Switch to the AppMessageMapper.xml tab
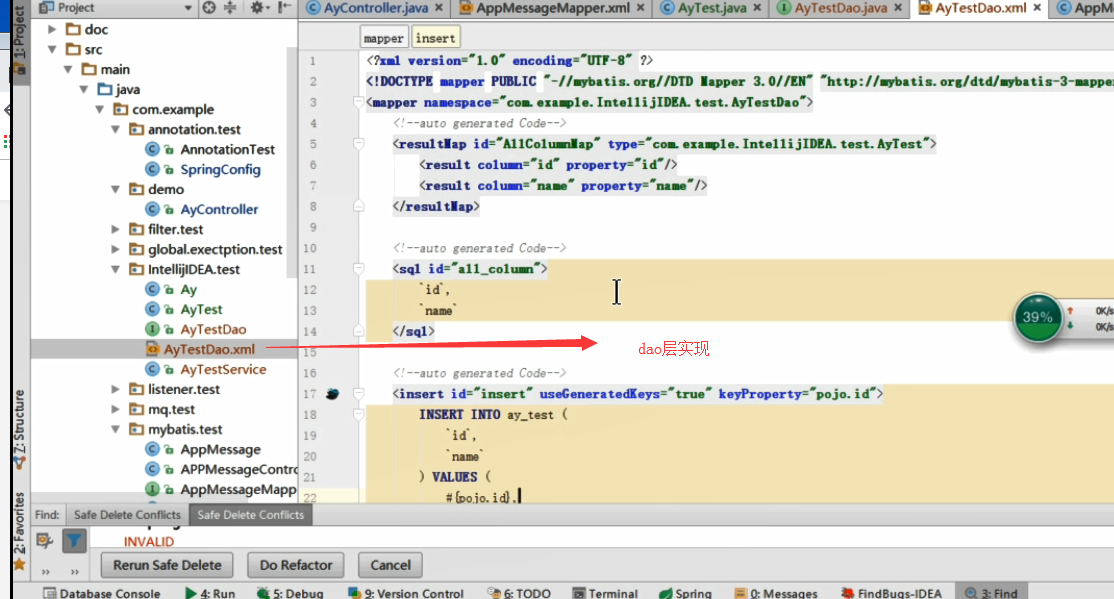The width and height of the screenshot is (1114, 599). click(552, 8)
